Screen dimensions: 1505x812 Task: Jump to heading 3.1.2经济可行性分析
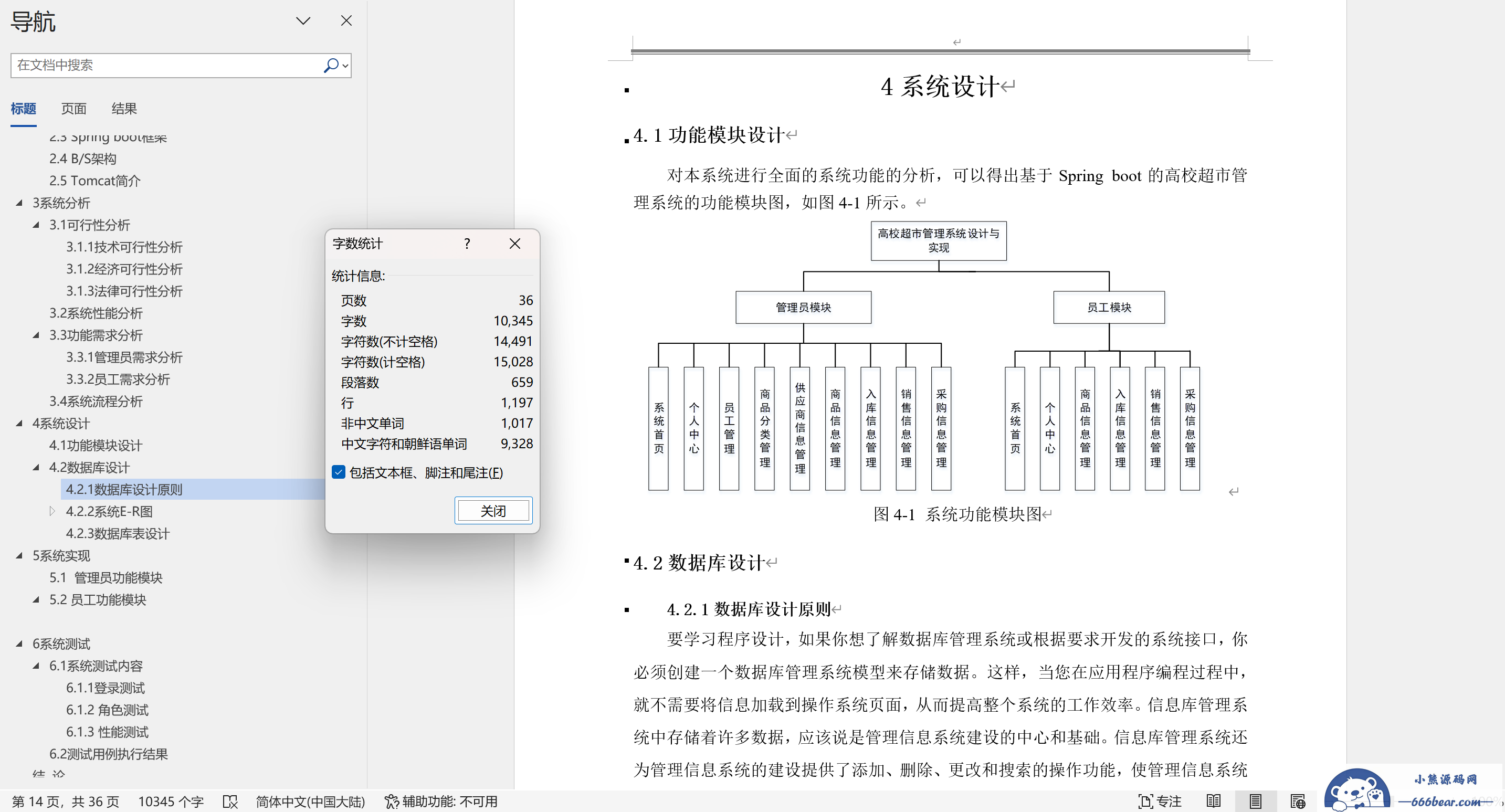pyautogui.click(x=124, y=269)
